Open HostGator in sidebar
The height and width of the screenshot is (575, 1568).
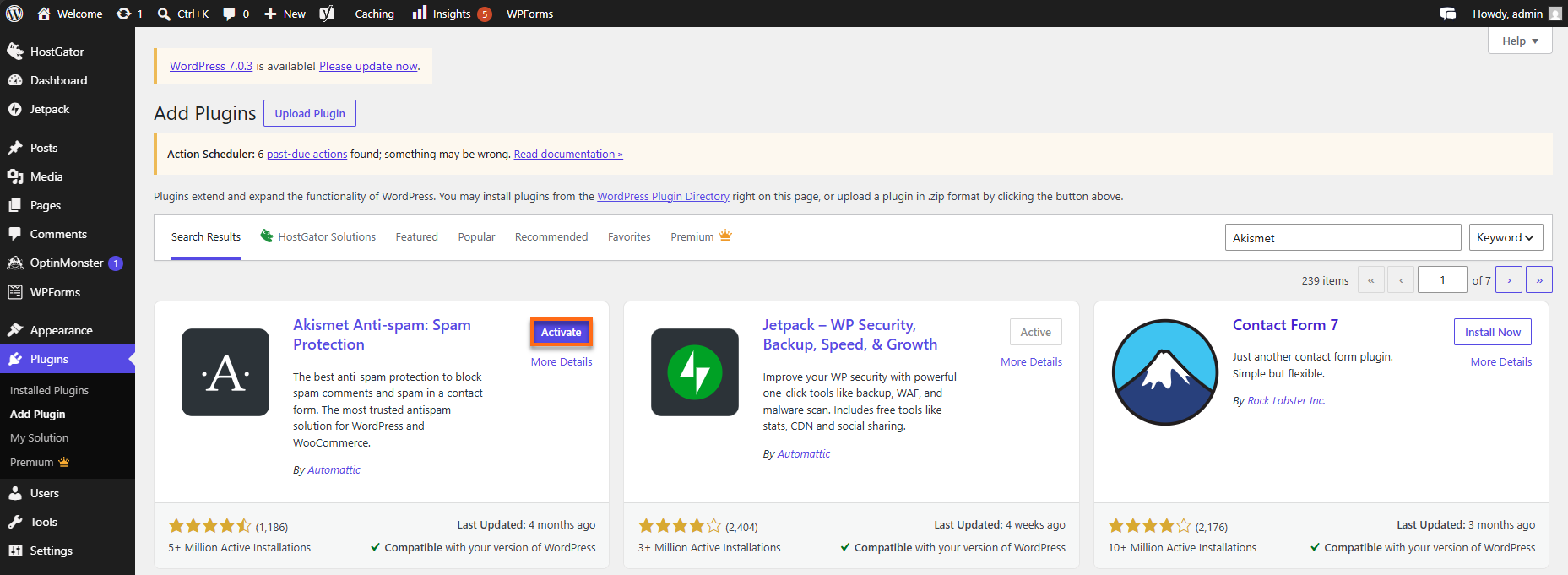click(x=68, y=52)
